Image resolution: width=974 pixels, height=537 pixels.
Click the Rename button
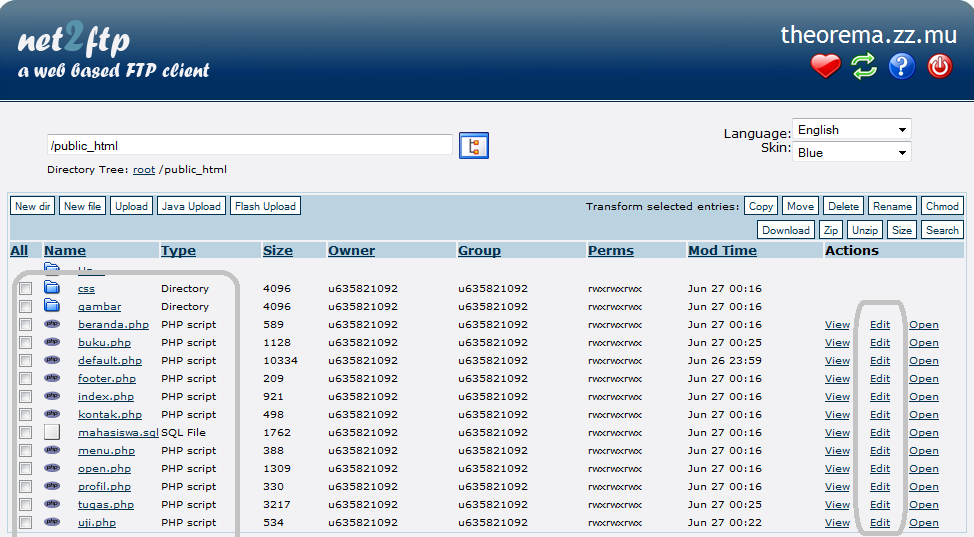[892, 206]
